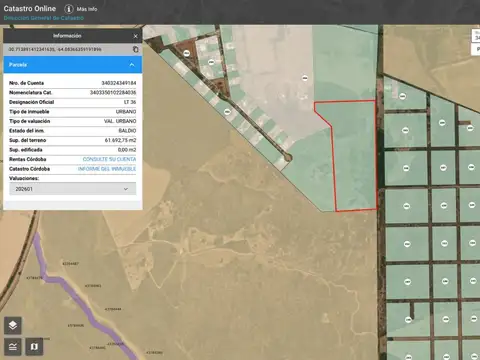The image size is (480, 360).
Task: Click the Sup. del terreno label
Action: coord(28,140)
